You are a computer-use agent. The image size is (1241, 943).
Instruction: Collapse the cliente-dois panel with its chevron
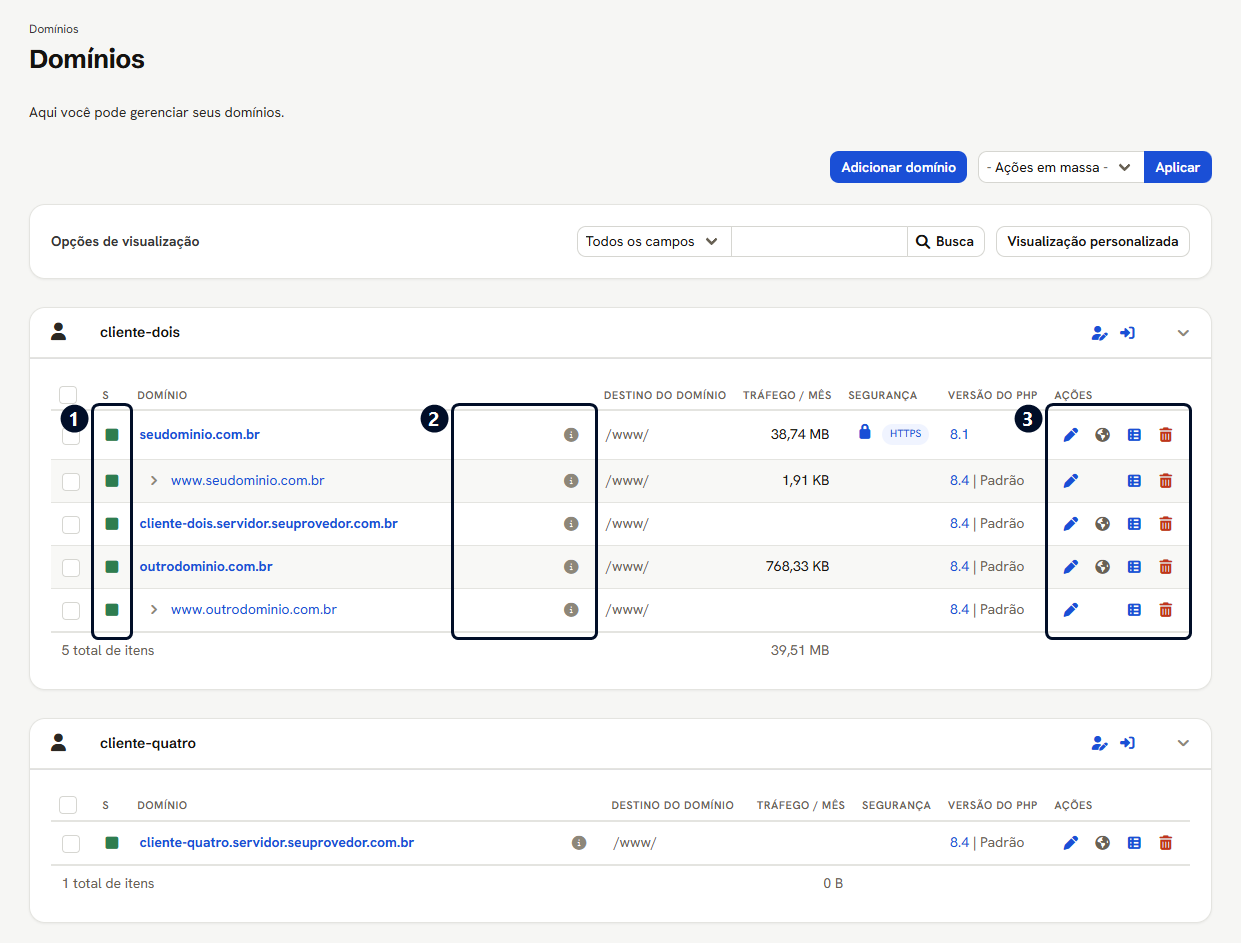(x=1184, y=333)
